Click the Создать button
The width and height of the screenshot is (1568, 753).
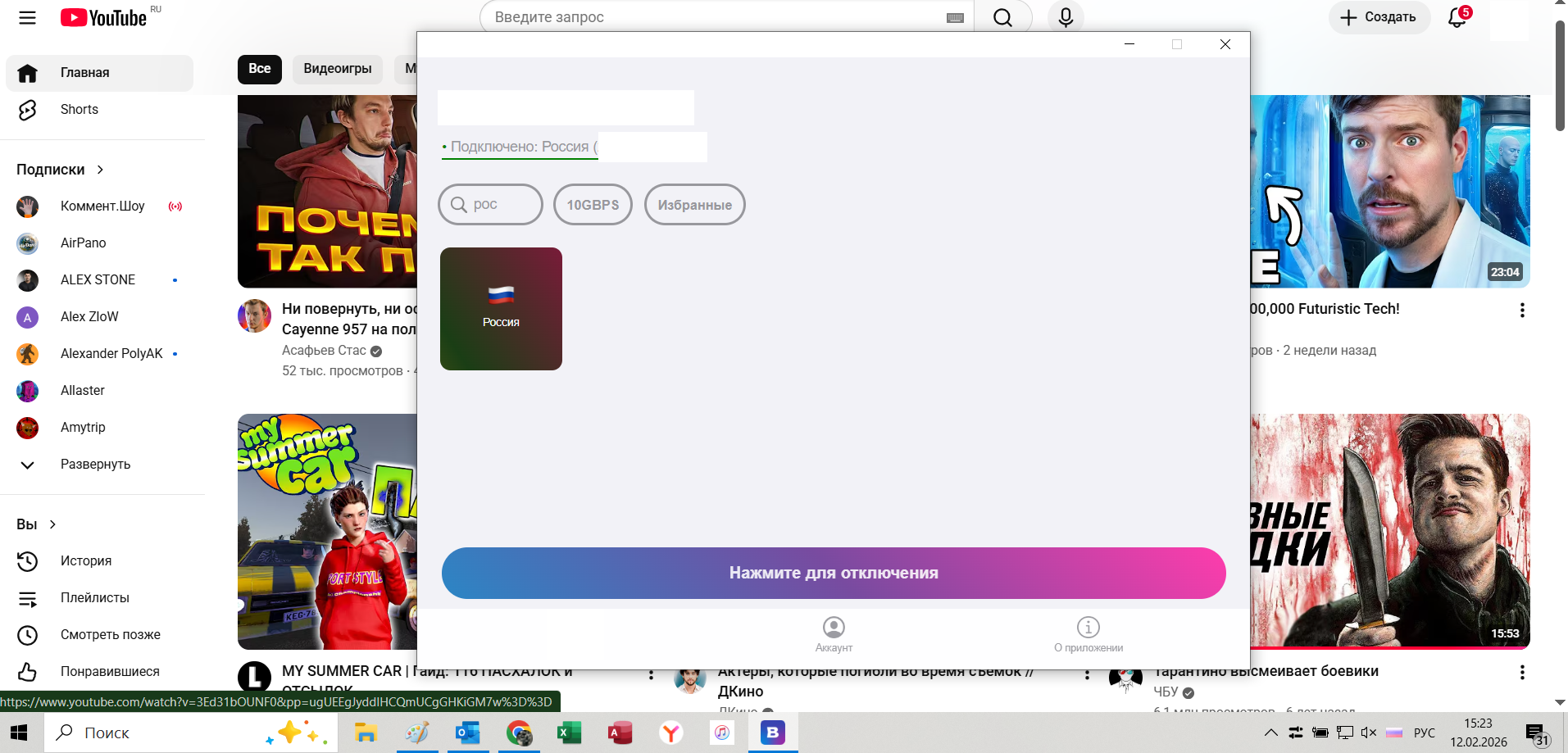1379,17
